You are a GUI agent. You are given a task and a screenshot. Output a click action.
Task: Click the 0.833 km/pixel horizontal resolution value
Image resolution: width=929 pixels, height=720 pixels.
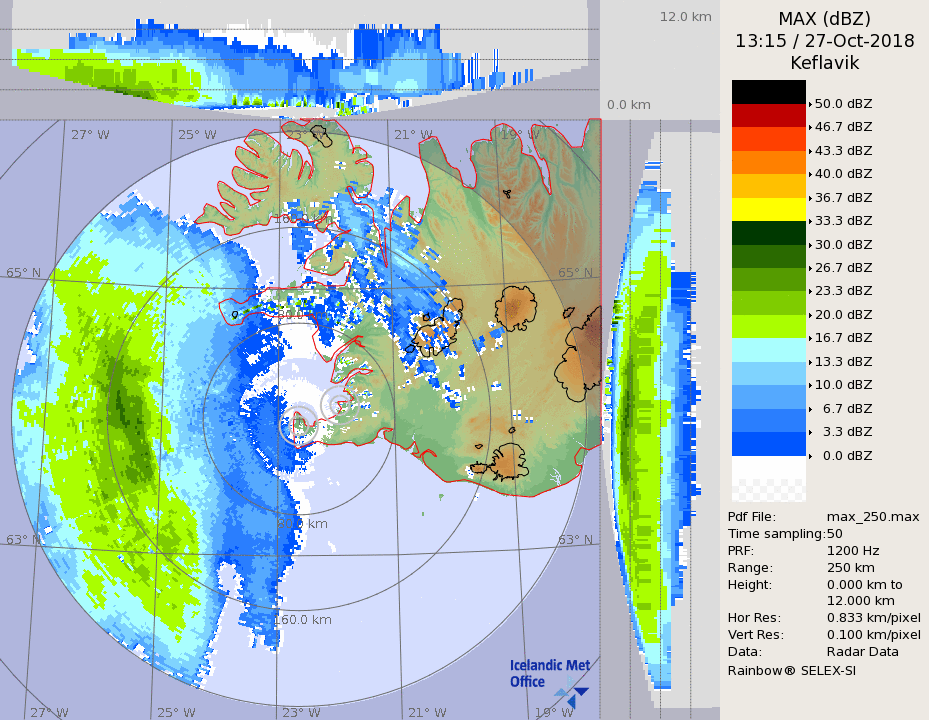point(873,618)
